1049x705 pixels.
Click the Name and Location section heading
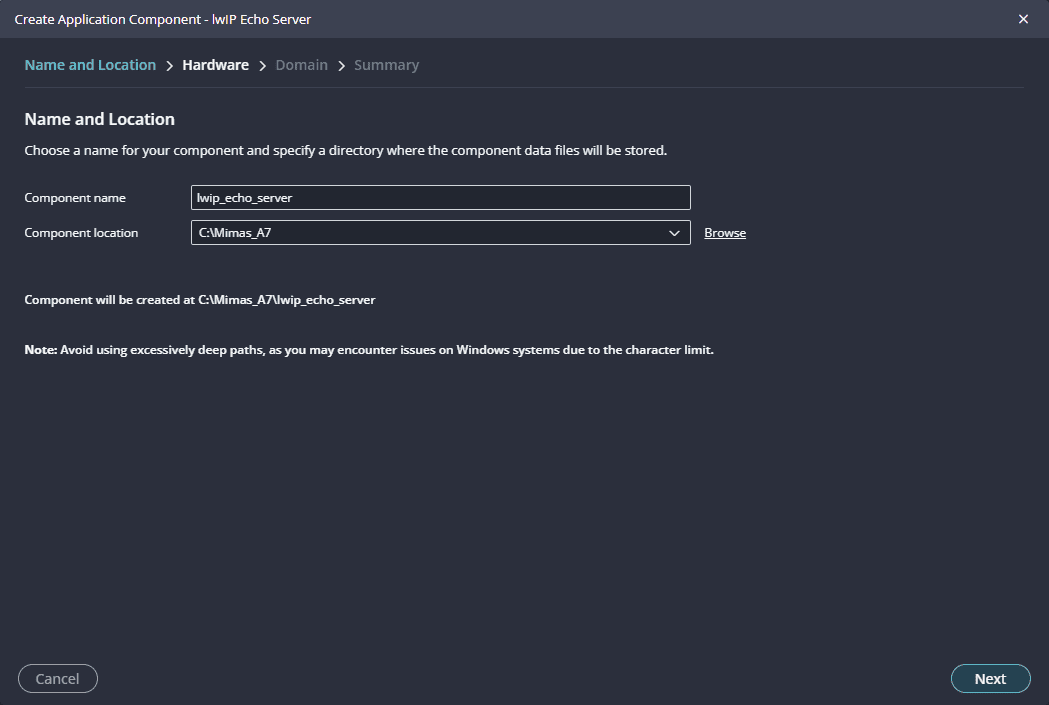[99, 119]
